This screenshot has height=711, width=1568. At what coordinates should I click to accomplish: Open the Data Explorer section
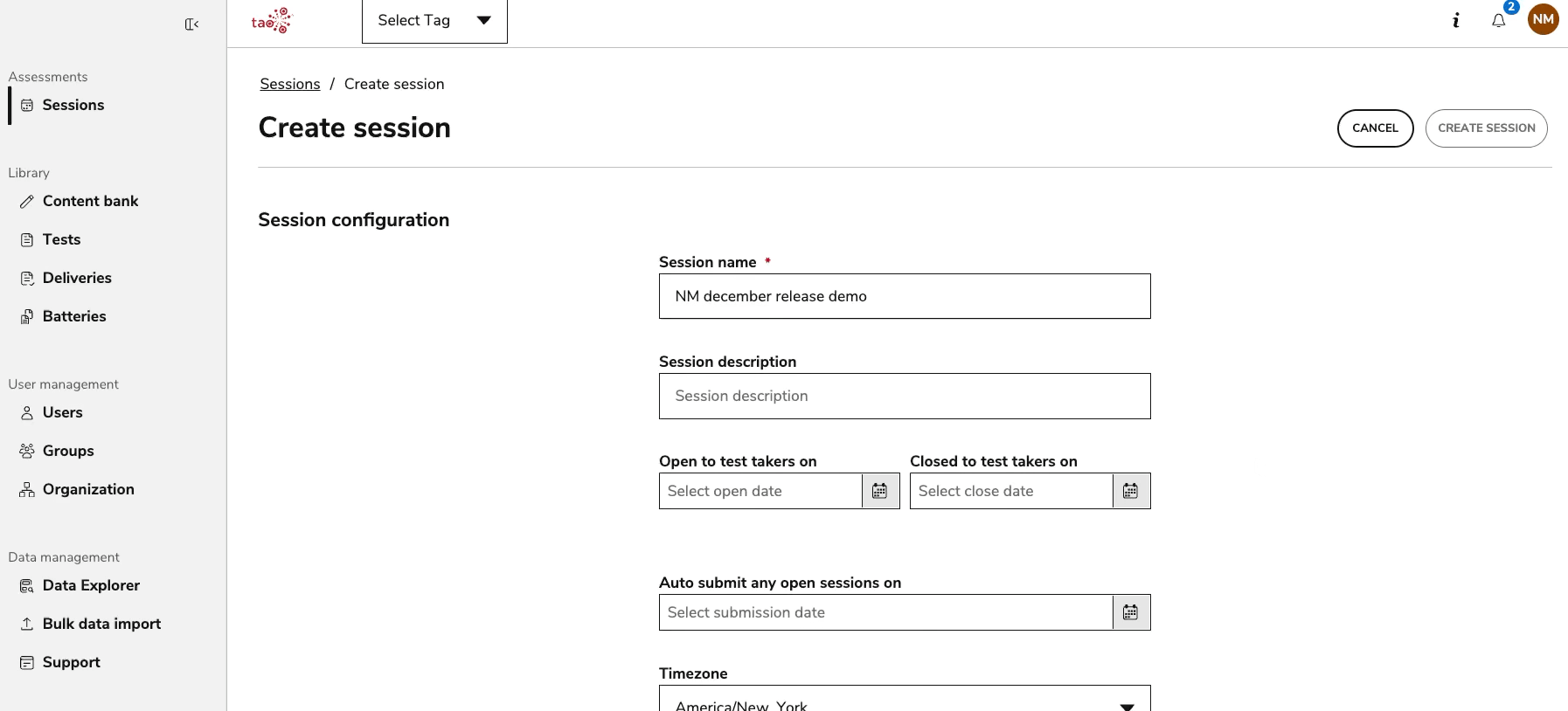coord(91,585)
